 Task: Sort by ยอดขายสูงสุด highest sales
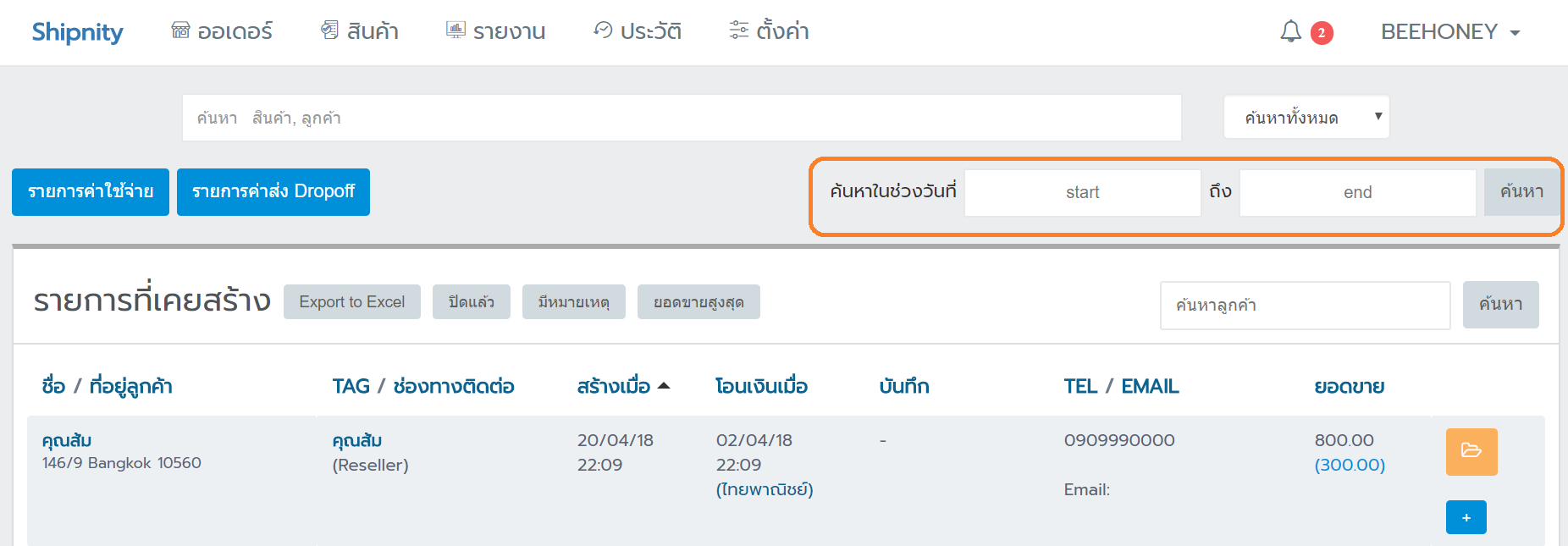[698, 302]
